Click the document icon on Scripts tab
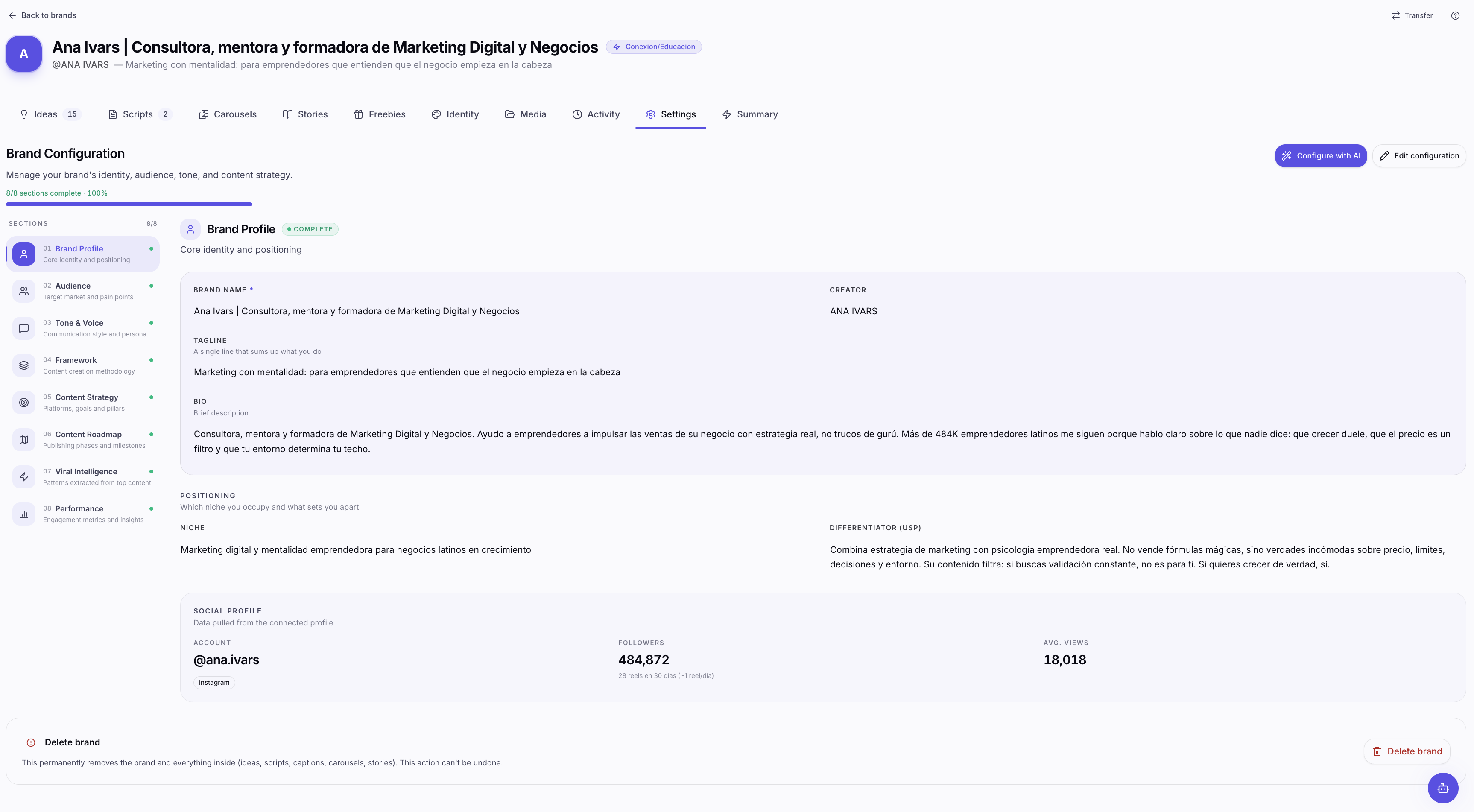Image resolution: width=1474 pixels, height=812 pixels. [113, 114]
